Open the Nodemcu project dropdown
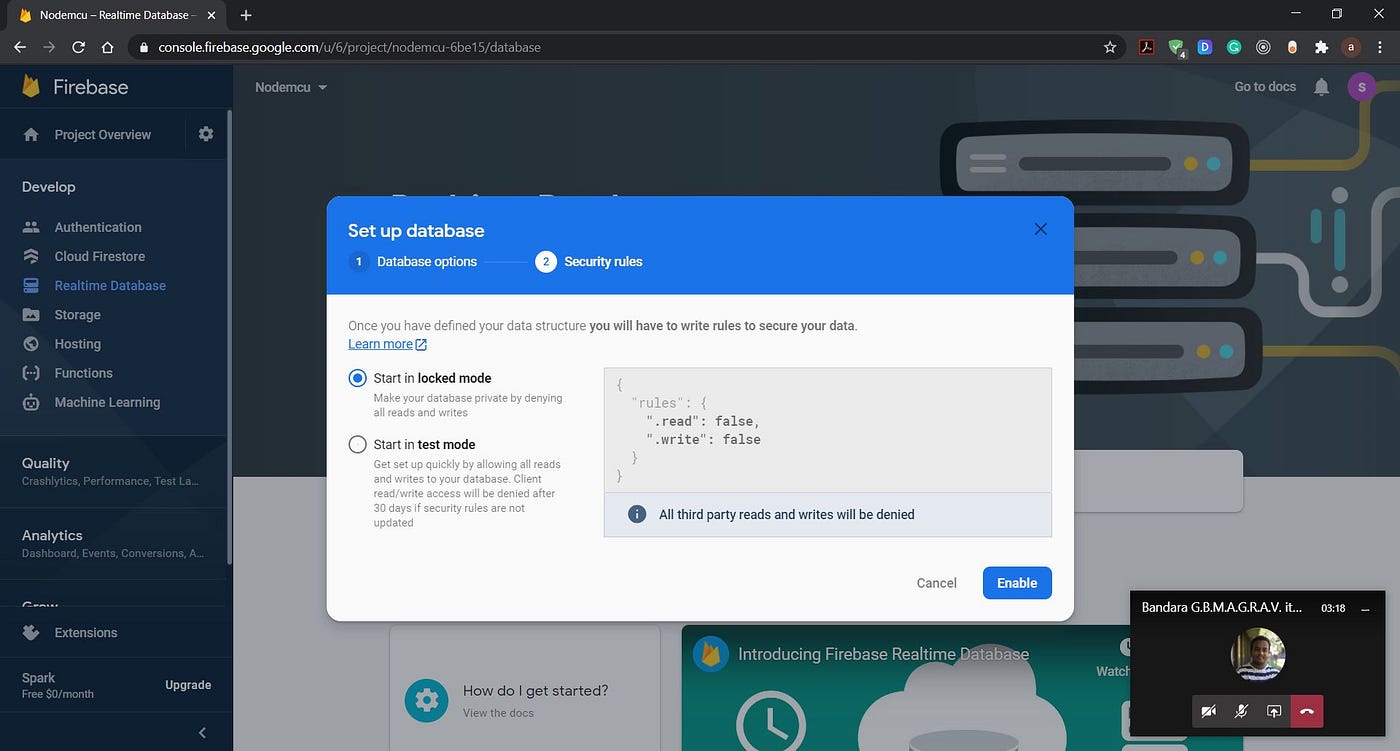 tap(291, 87)
